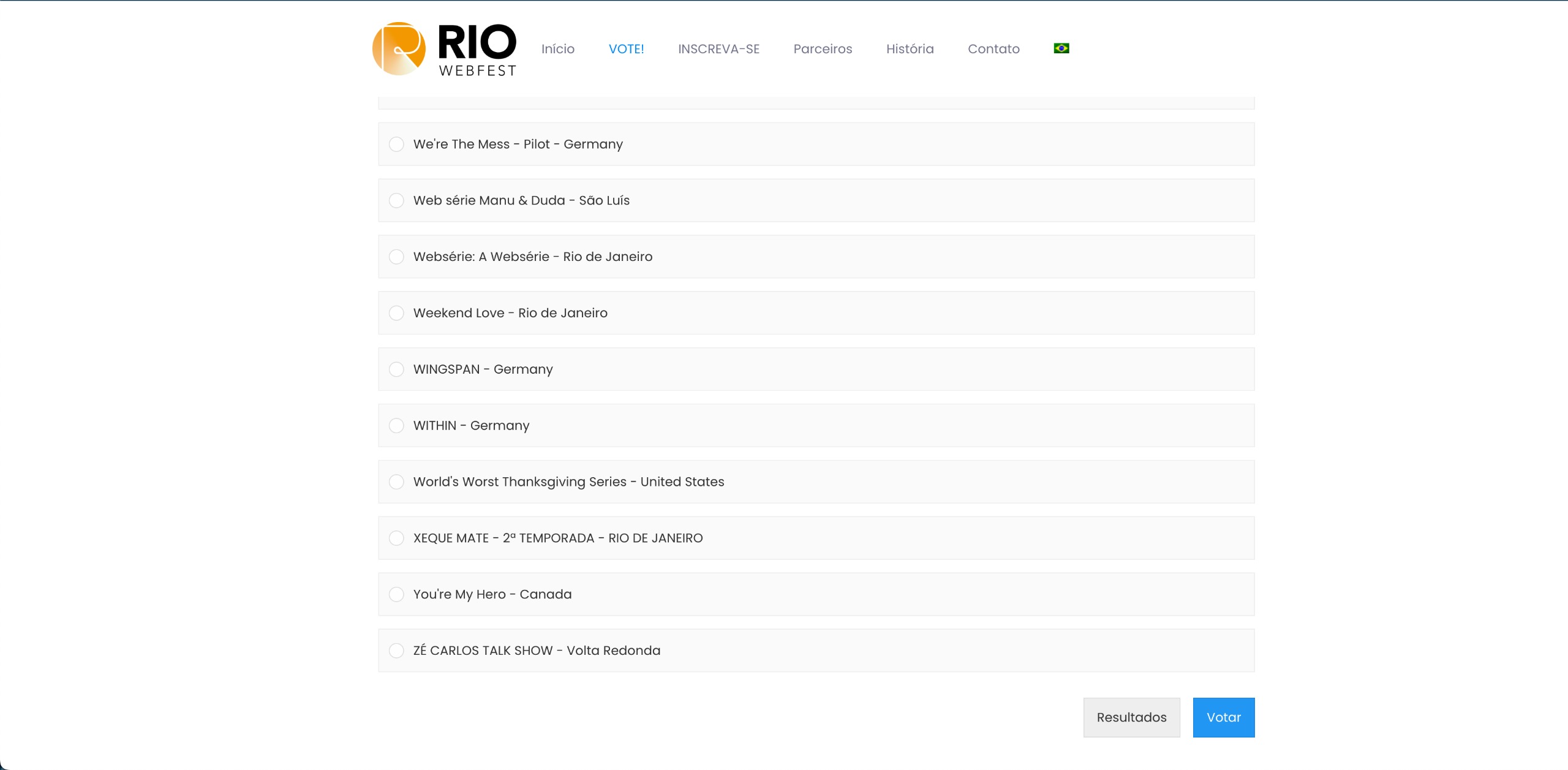The width and height of the screenshot is (1568, 770).
Task: Select WITHIN - Germany radio button
Action: pos(397,426)
